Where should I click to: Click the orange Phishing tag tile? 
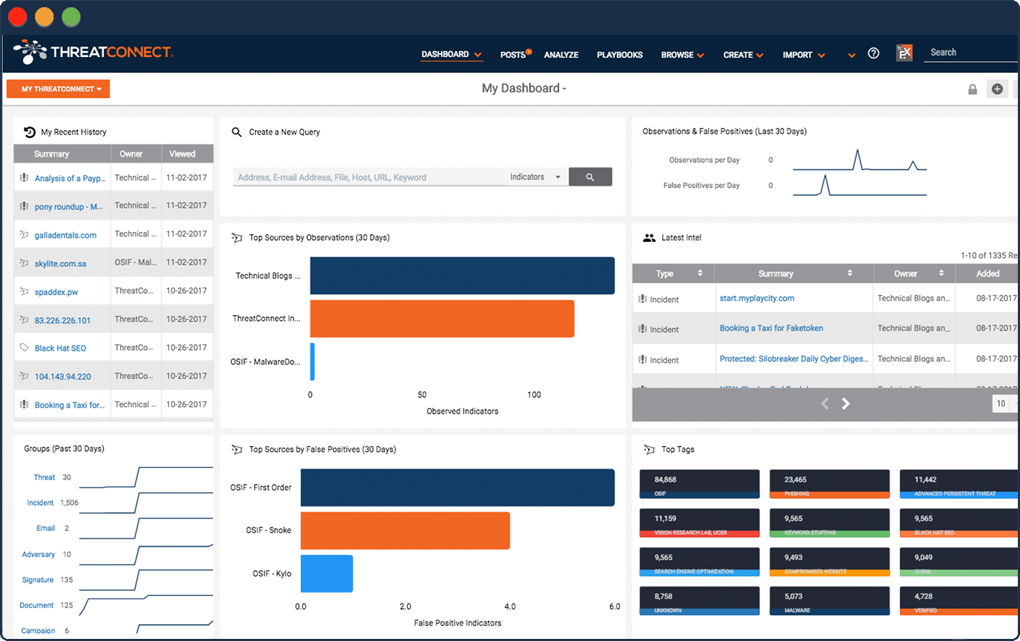(829, 484)
